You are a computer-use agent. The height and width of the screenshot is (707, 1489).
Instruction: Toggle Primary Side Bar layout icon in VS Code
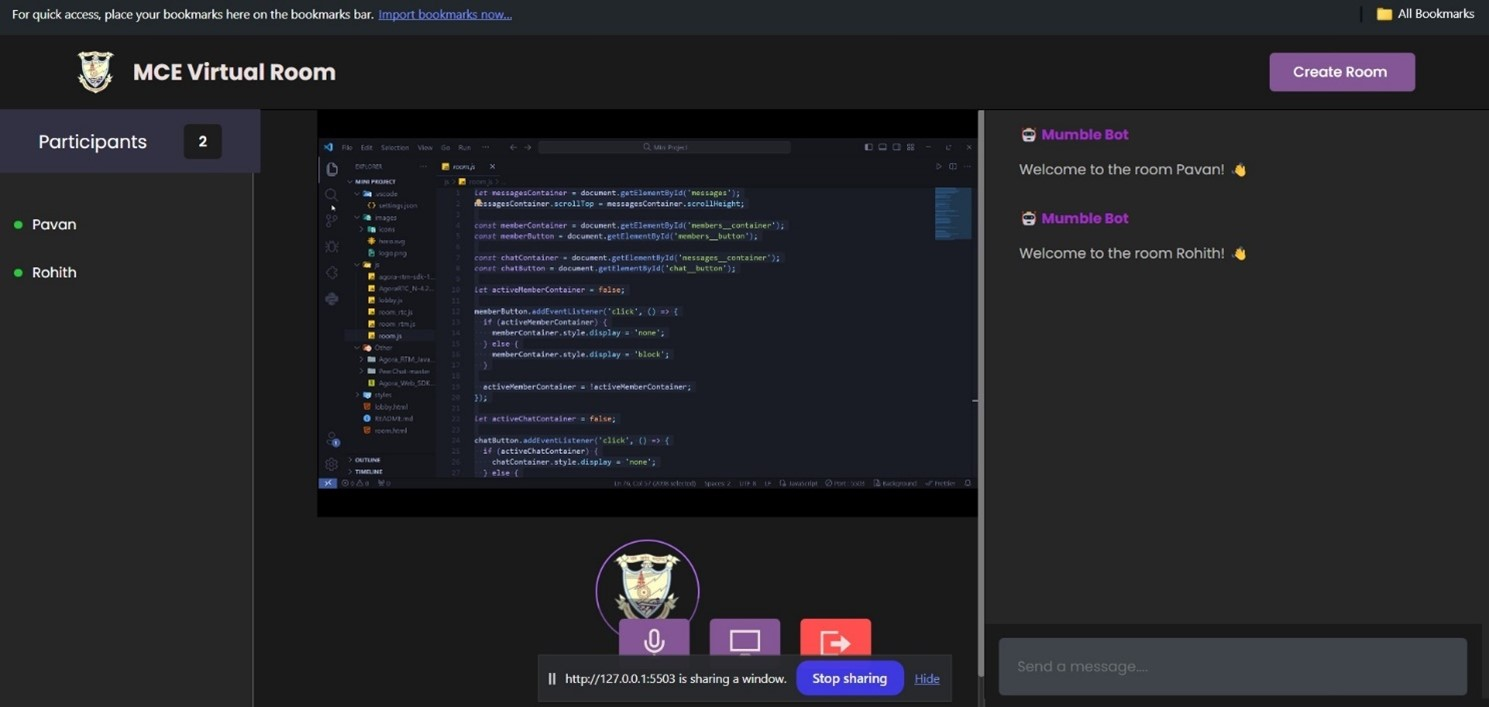click(x=869, y=147)
